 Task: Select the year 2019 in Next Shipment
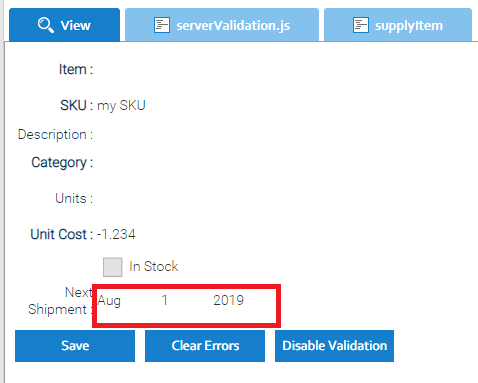click(229, 300)
